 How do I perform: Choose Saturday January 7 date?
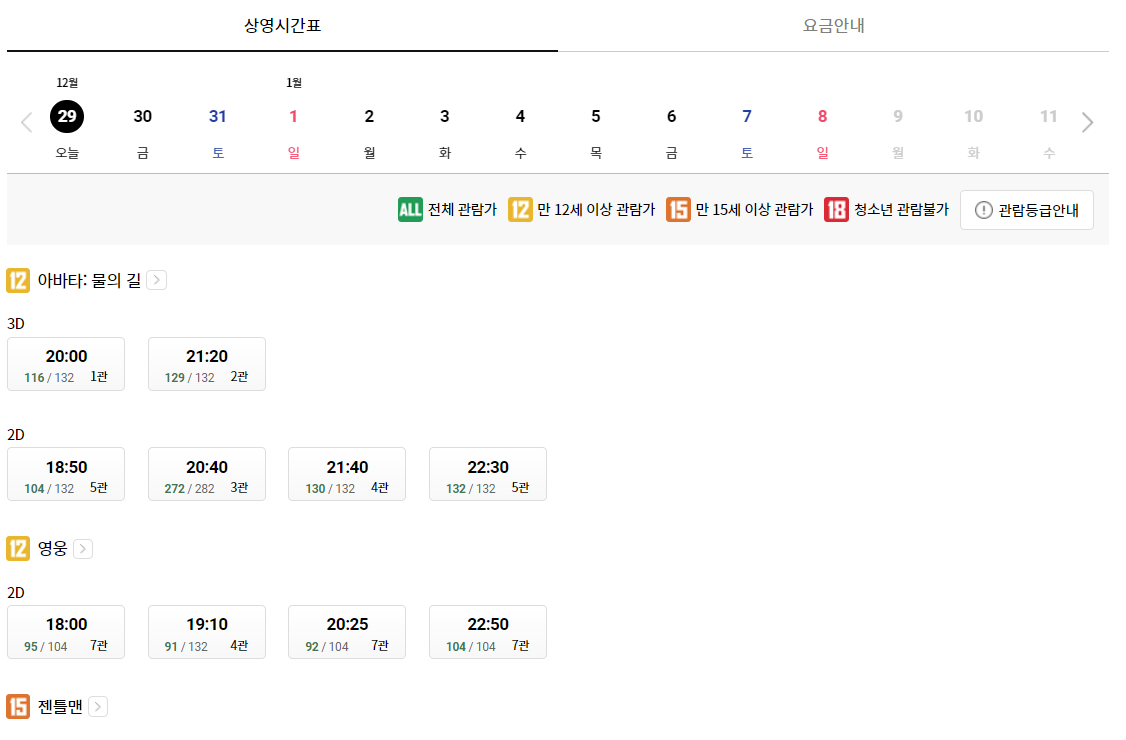click(x=746, y=116)
